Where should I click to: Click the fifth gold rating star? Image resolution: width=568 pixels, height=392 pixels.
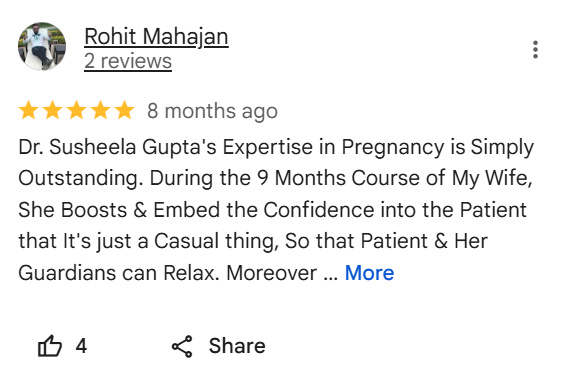(124, 110)
